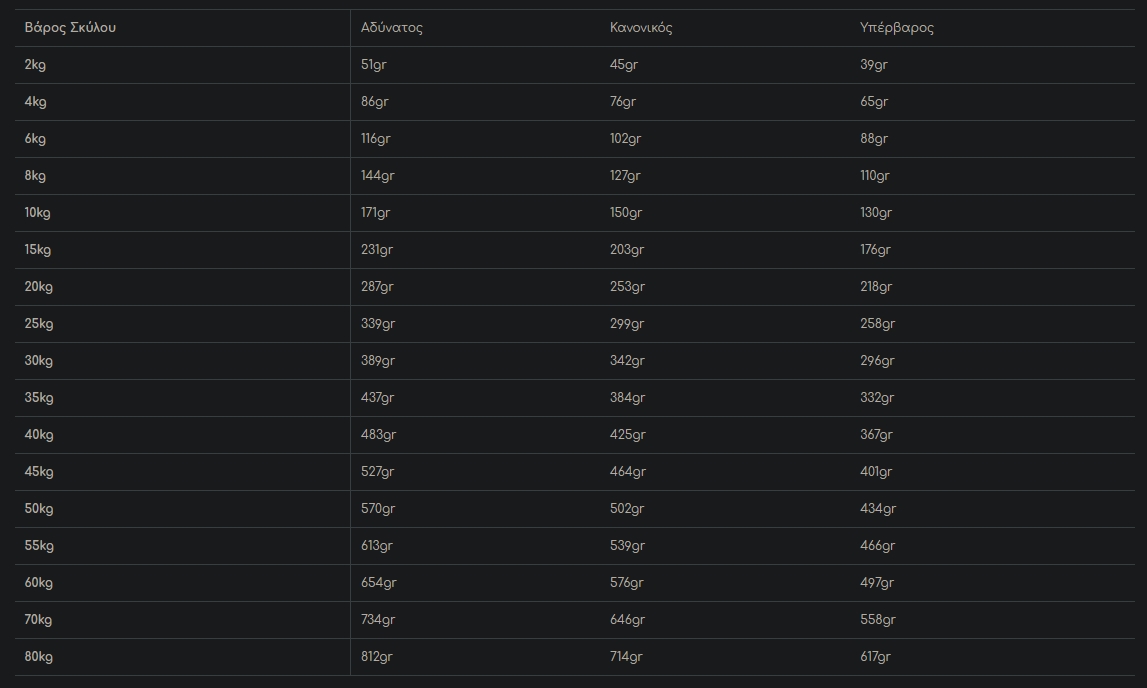Image resolution: width=1147 pixels, height=688 pixels.
Task: Click the 10kg weight row label
Action: coord(38,213)
